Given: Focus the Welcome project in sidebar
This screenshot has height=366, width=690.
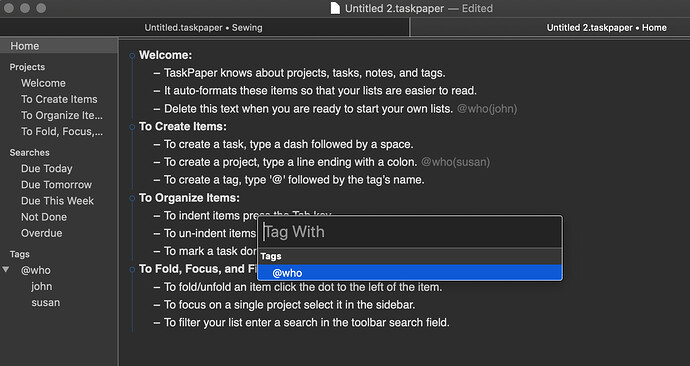Looking at the screenshot, I should (x=43, y=83).
